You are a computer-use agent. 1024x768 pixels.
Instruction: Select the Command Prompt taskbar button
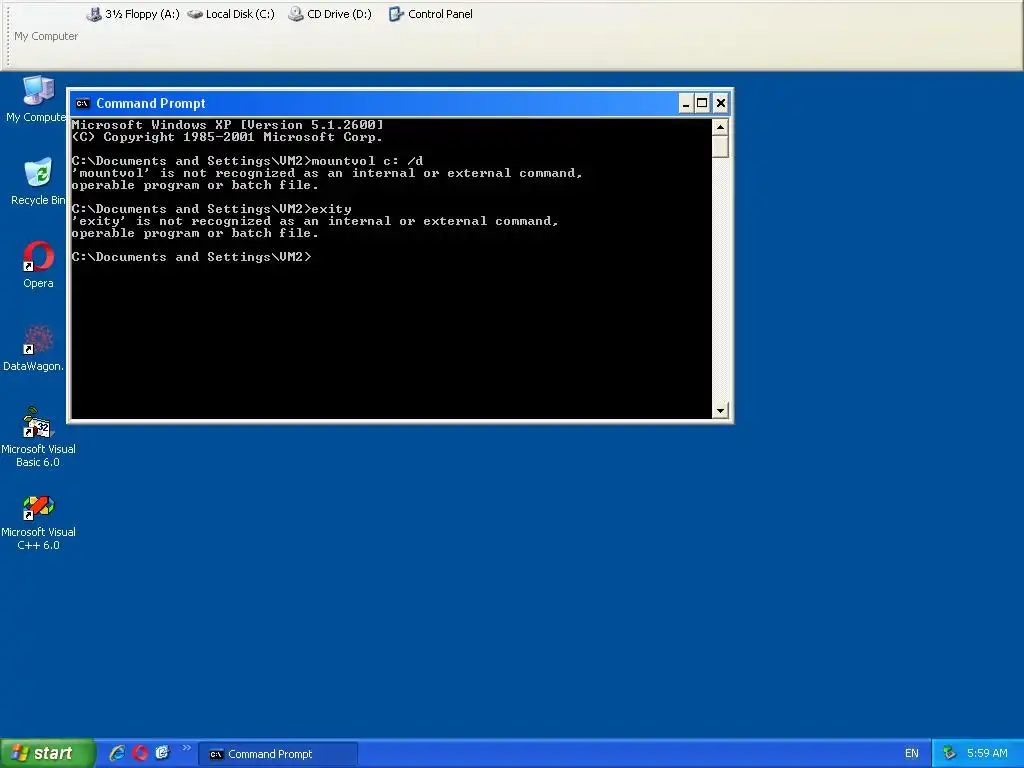tap(278, 754)
